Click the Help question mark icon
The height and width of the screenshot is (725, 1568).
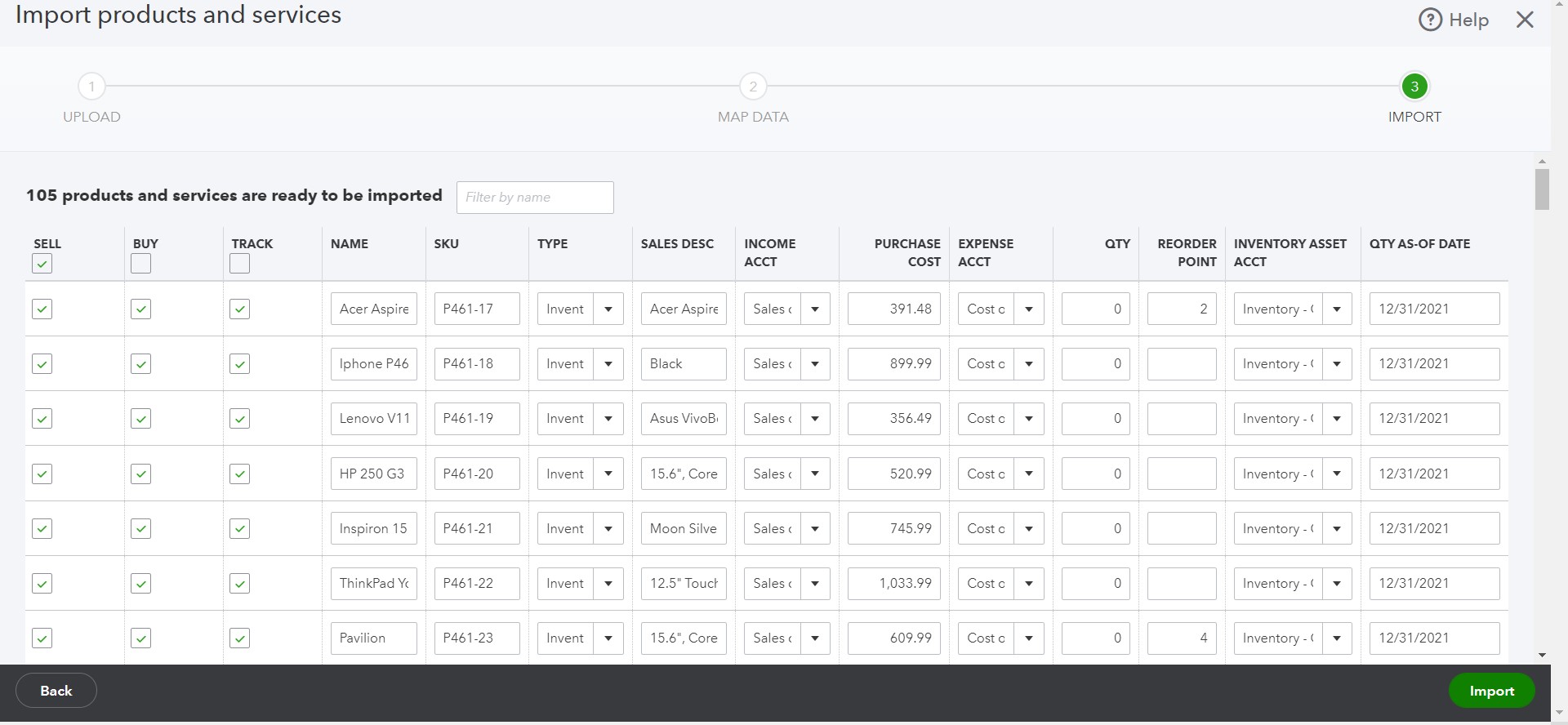pos(1430,20)
